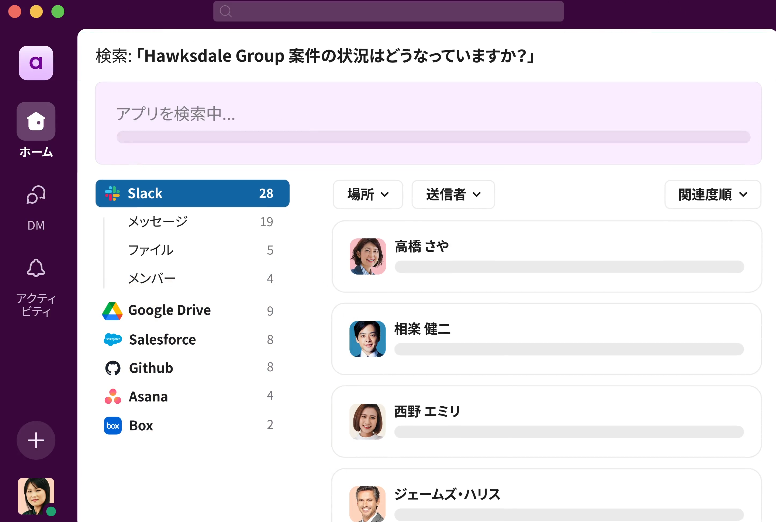Click the Google Drive count 9
Screen dimensions: 776x522
pos(270,311)
